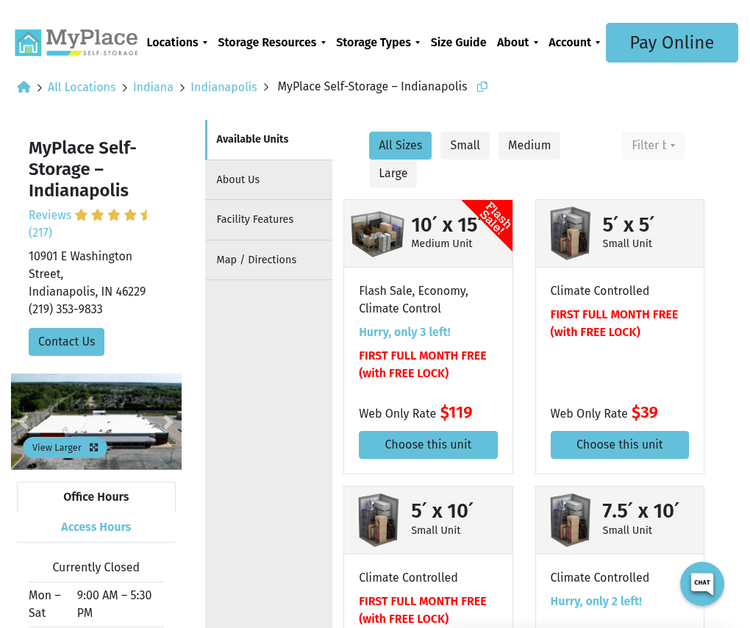Image resolution: width=750 pixels, height=628 pixels.
Task: Open the Filter dropdown
Action: click(653, 145)
